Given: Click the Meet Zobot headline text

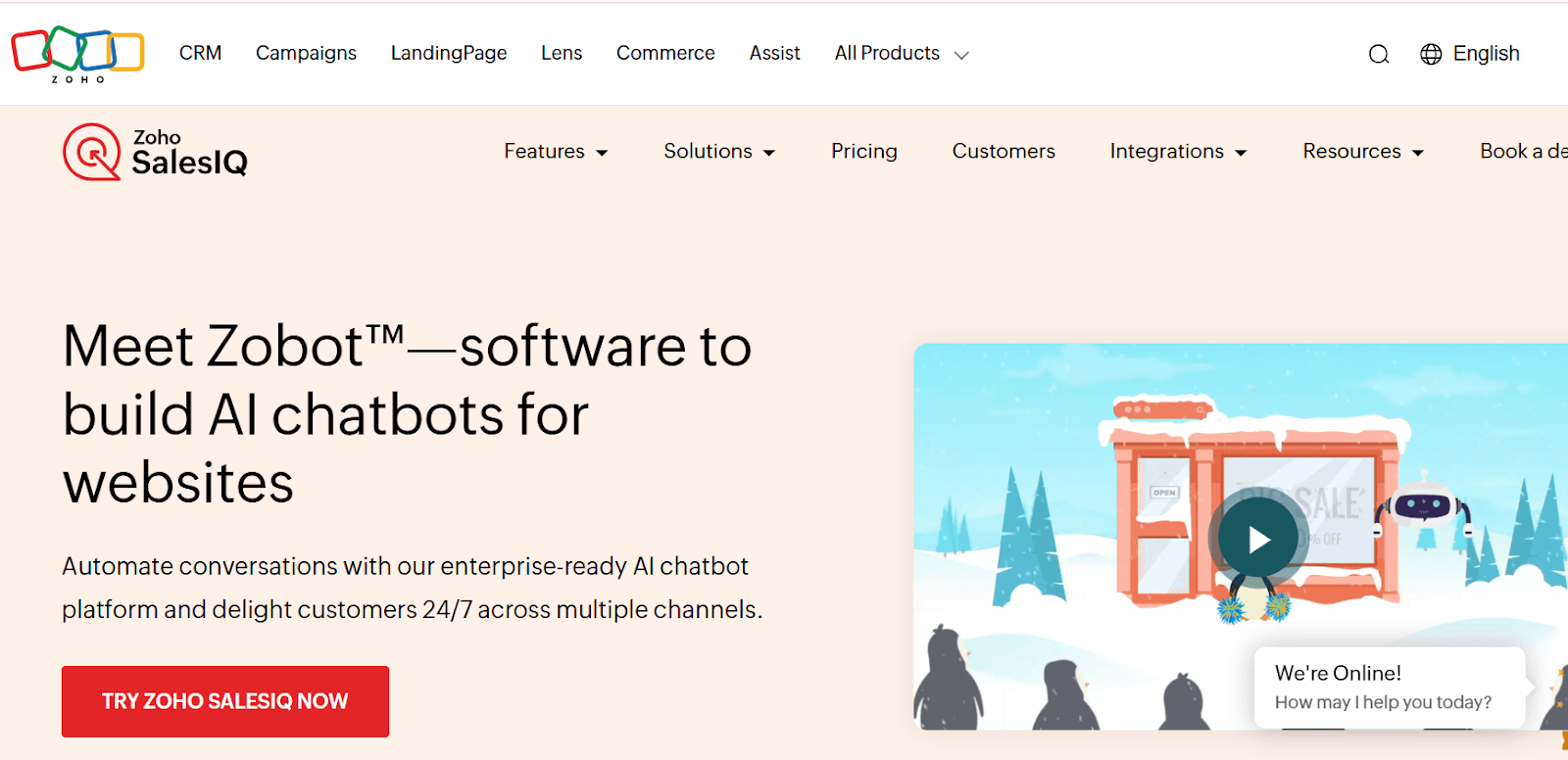Looking at the screenshot, I should click(x=407, y=414).
